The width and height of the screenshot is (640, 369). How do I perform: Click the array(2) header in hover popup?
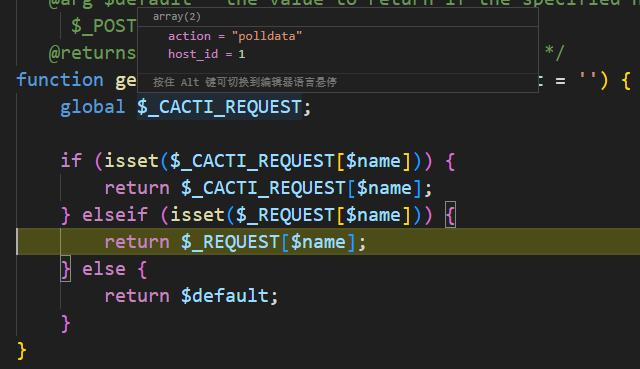coord(177,17)
